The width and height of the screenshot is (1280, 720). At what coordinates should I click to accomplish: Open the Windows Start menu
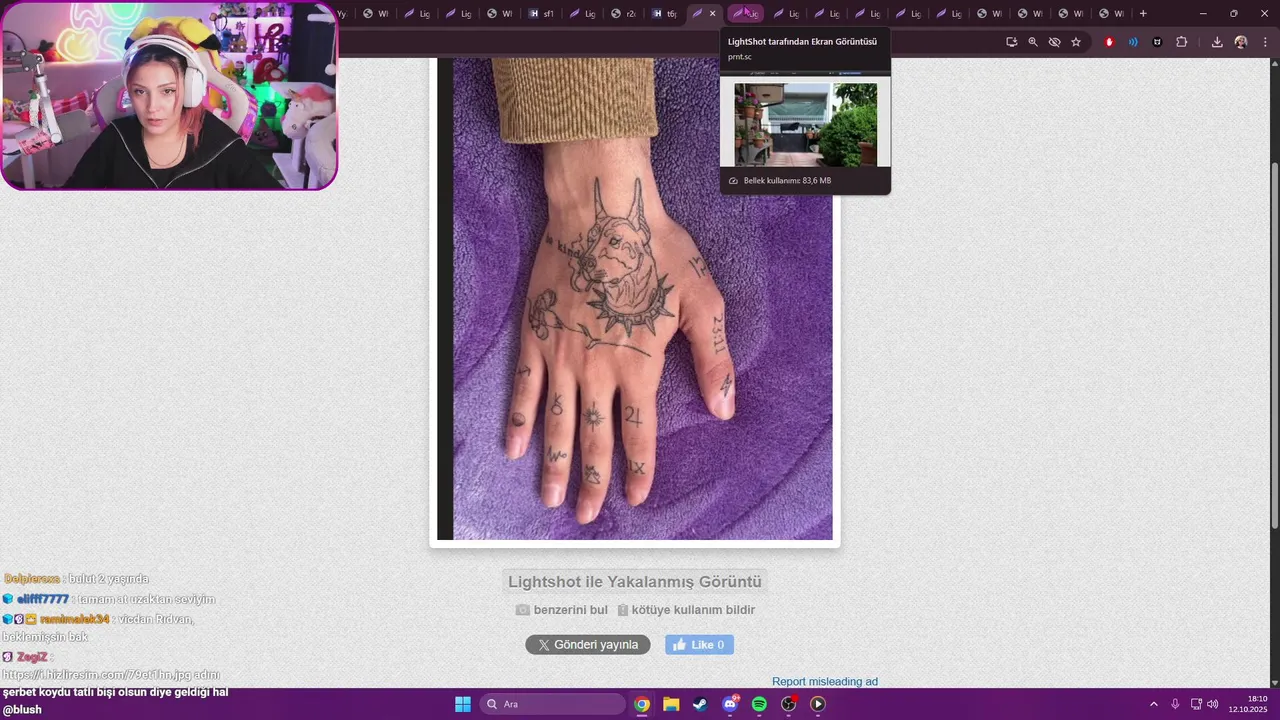(463, 704)
